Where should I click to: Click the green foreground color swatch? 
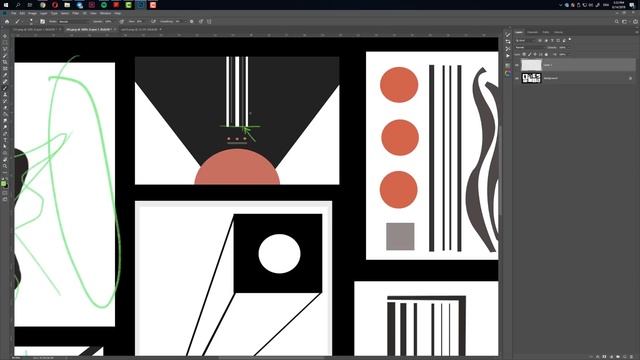pyautogui.click(x=4, y=183)
